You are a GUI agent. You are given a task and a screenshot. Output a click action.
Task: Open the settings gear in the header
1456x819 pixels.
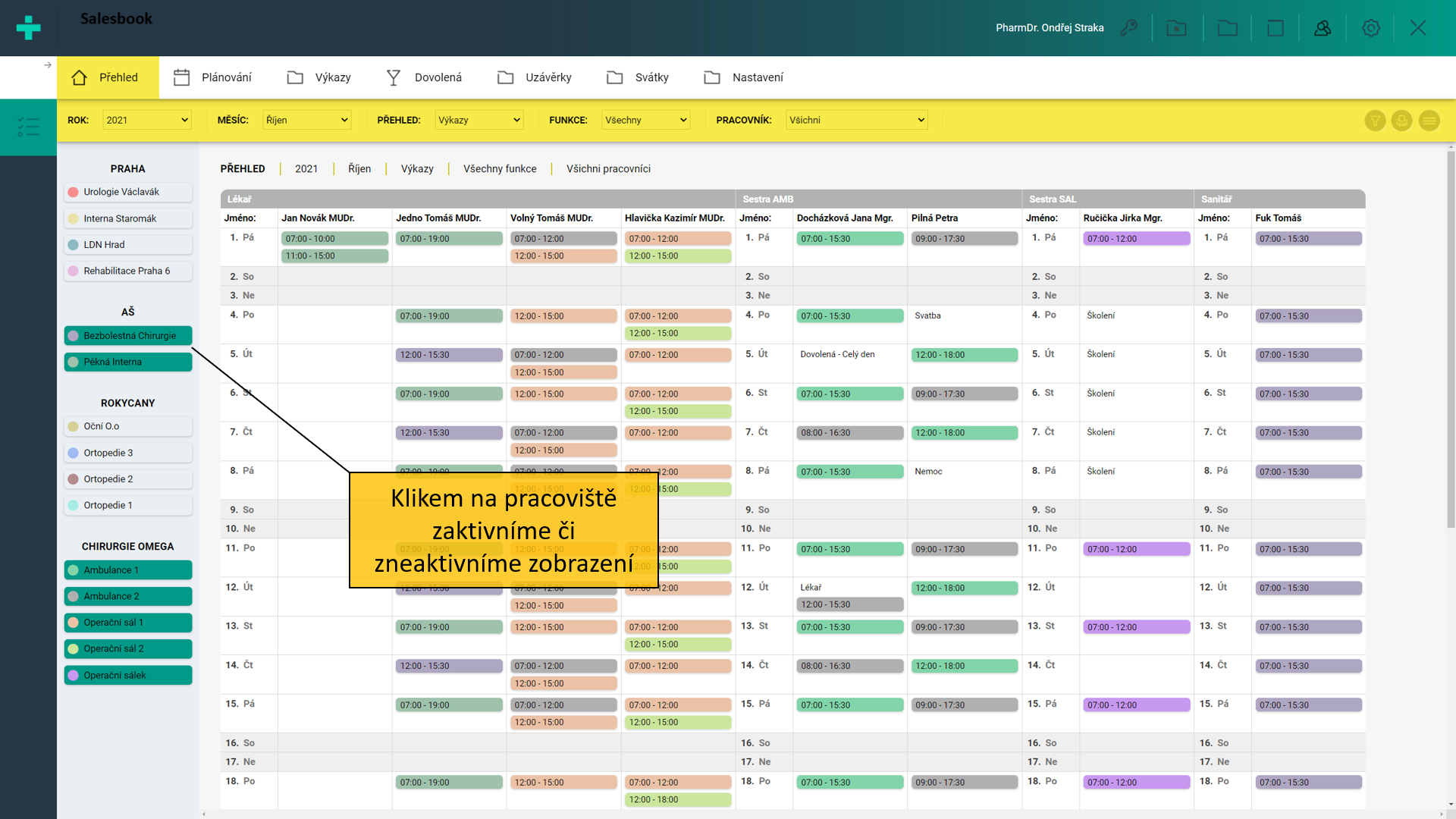1370,28
